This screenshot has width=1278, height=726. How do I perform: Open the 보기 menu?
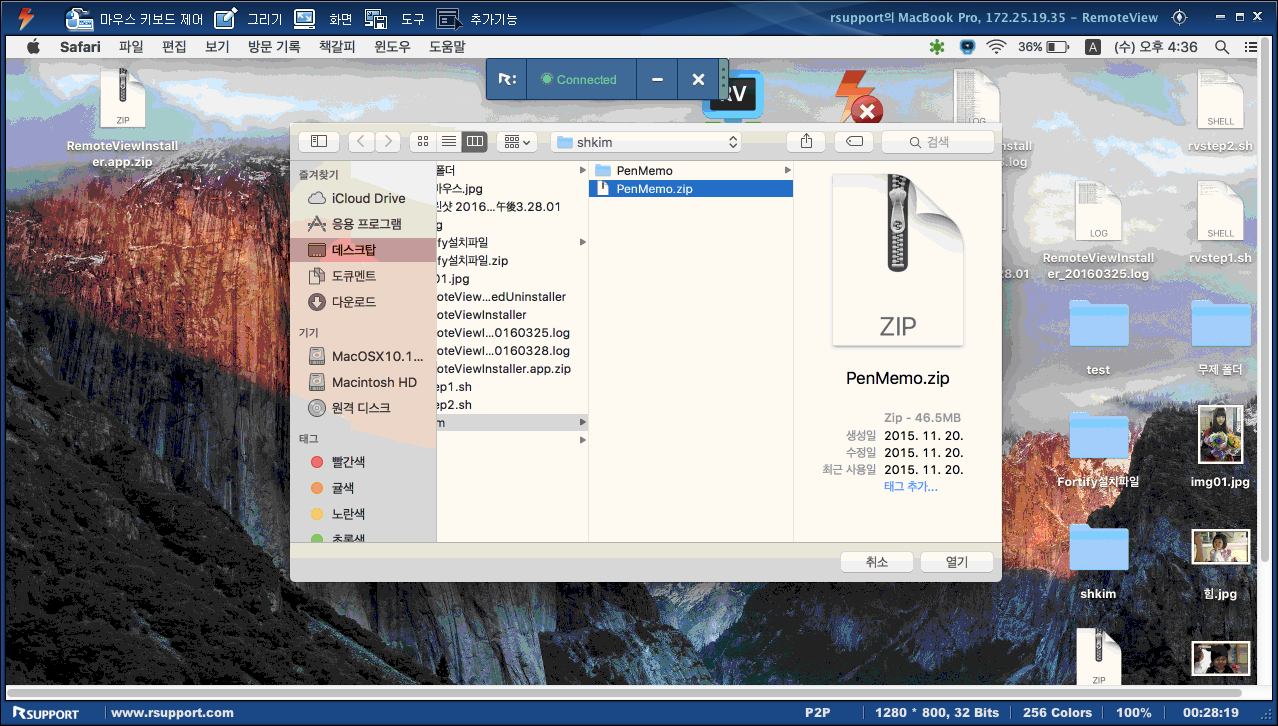(x=217, y=47)
